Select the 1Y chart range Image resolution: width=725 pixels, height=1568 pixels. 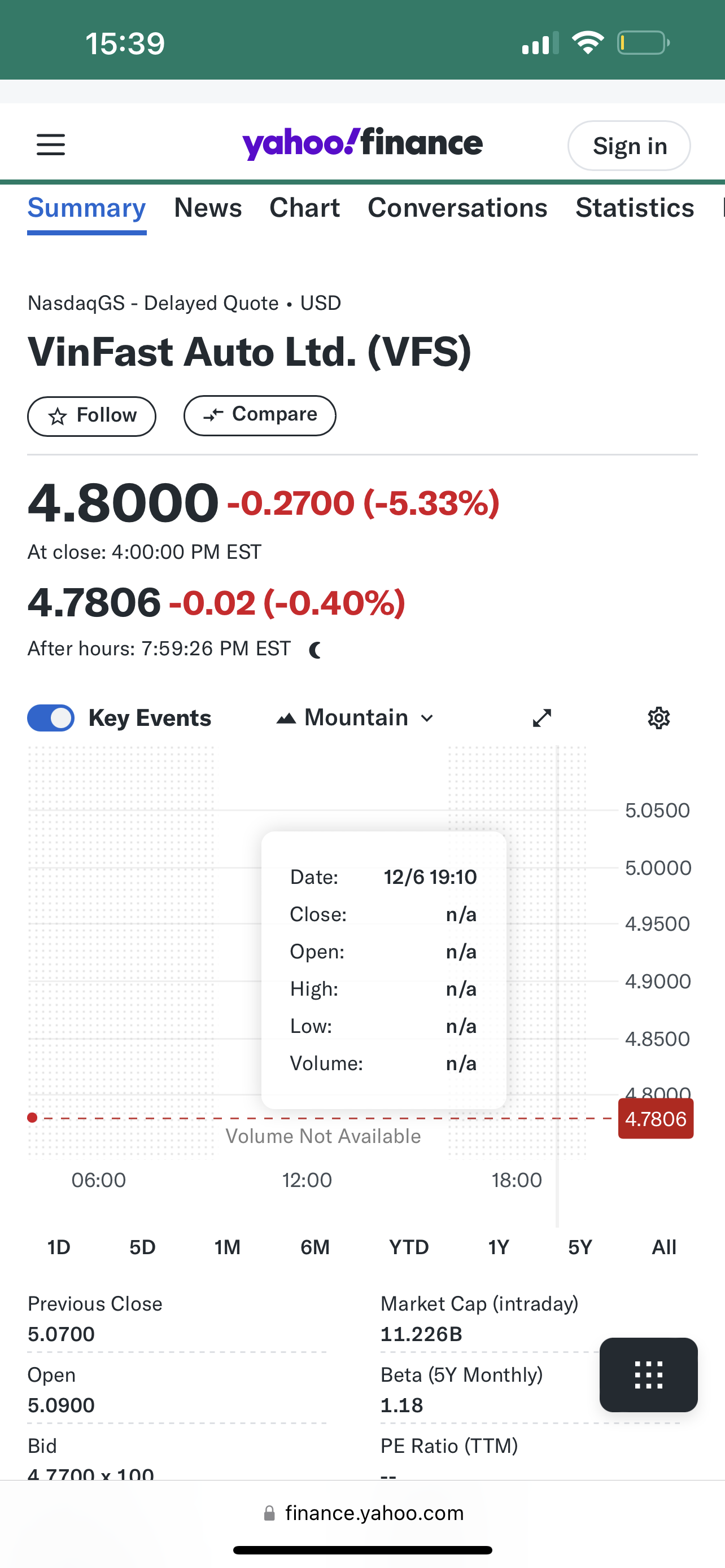[499, 1247]
